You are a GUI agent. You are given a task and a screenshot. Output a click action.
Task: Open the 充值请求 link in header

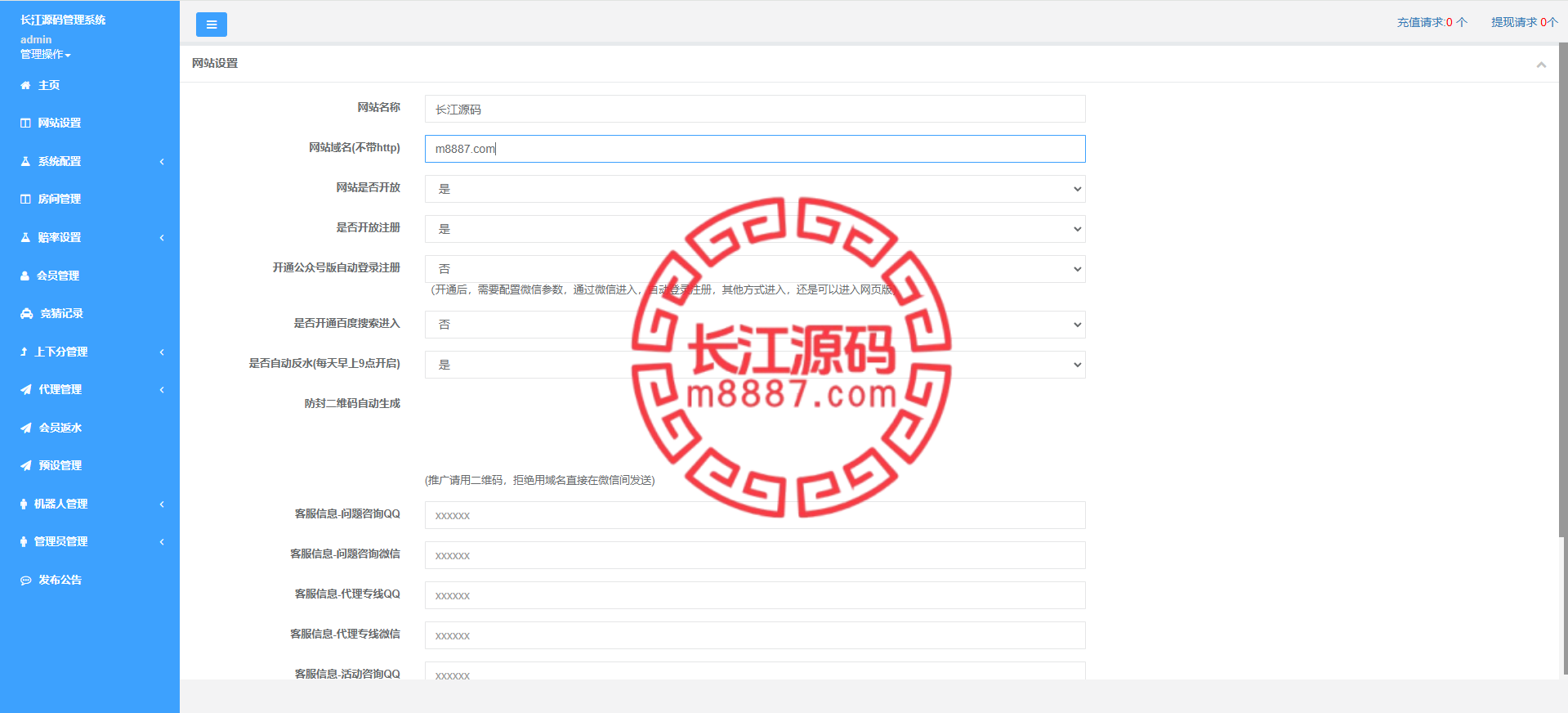[1432, 22]
